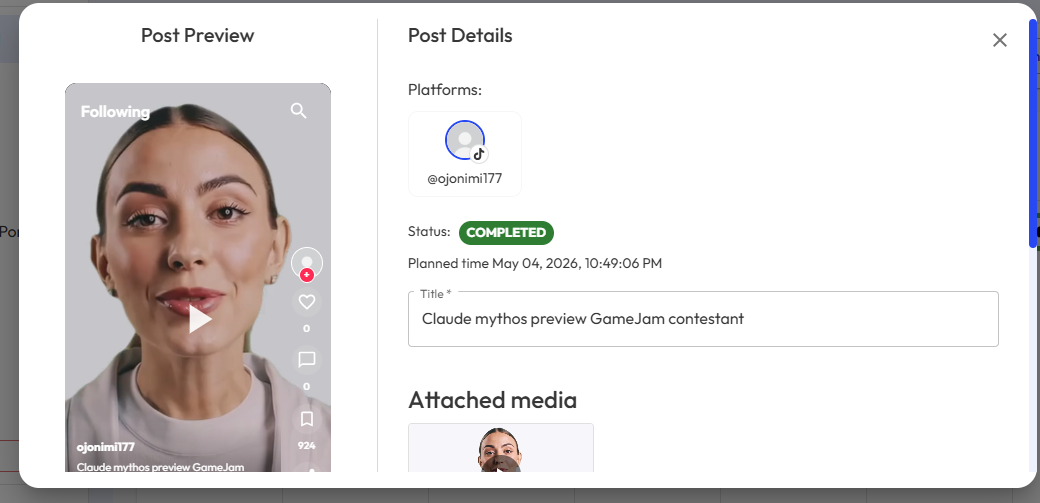Play the preview video
The width and height of the screenshot is (1040, 503).
[199, 319]
